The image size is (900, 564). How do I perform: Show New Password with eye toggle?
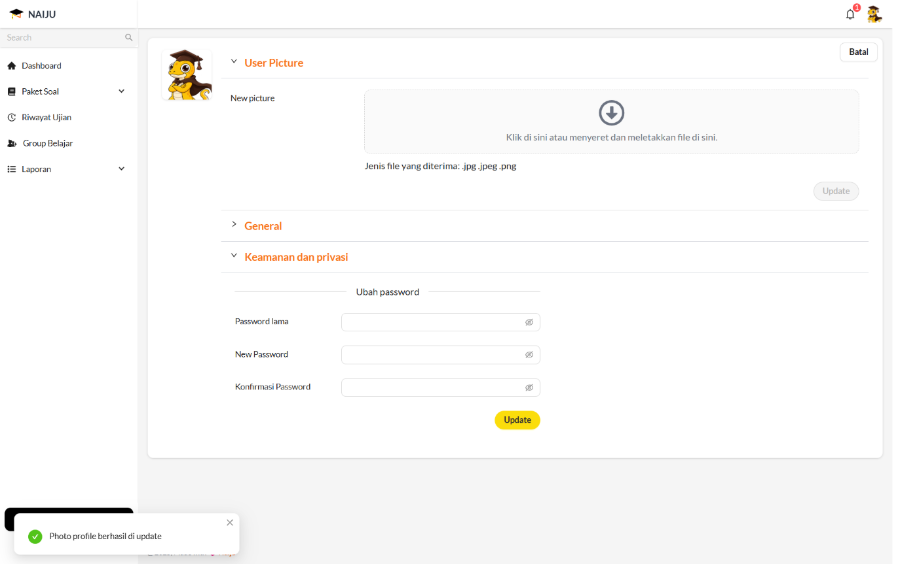(x=529, y=355)
